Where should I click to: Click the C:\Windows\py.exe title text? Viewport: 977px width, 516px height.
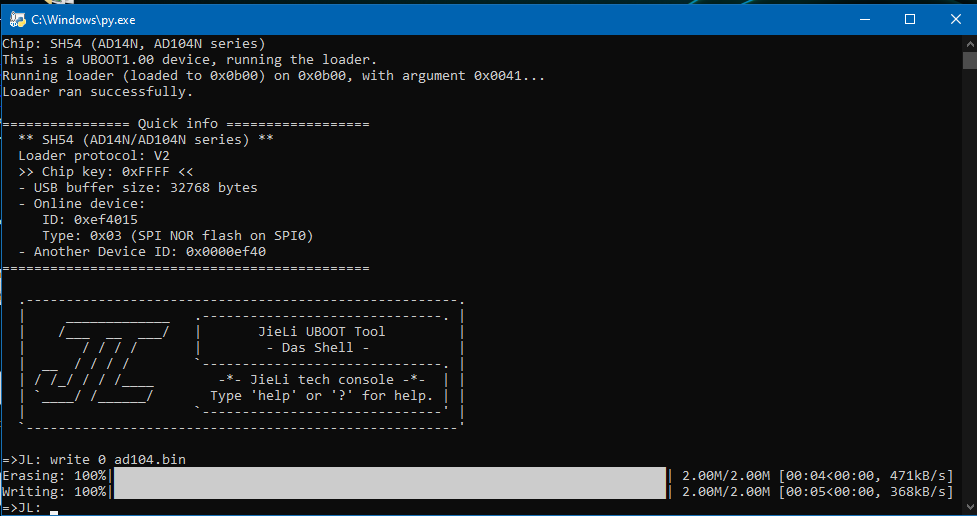click(x=83, y=20)
